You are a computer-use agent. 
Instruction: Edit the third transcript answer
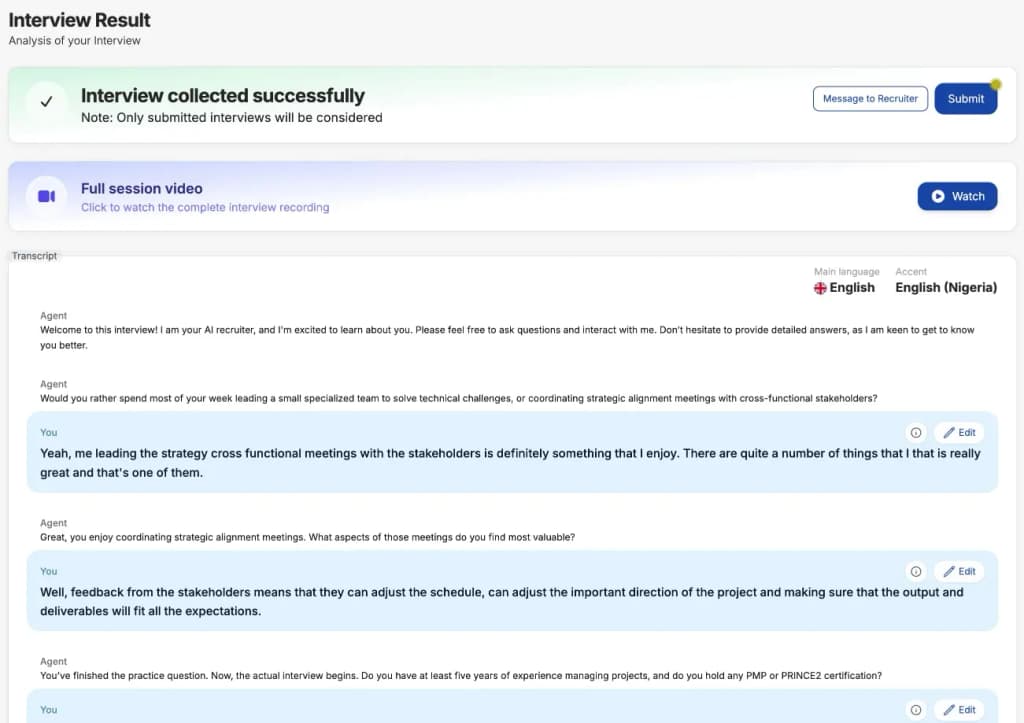tap(959, 710)
